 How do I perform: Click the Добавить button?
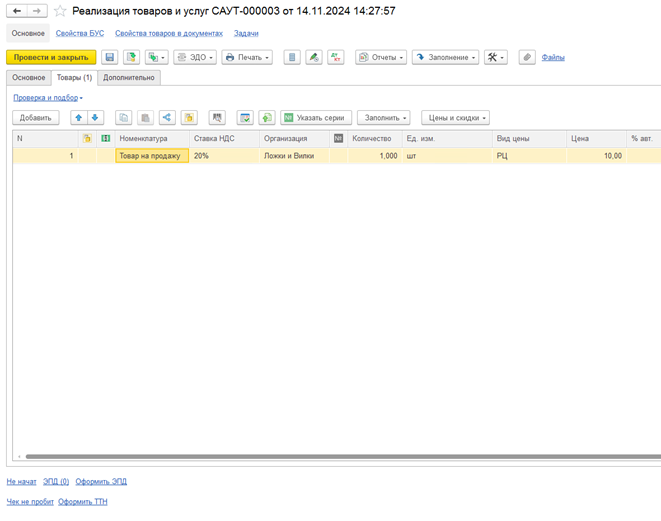click(36, 118)
